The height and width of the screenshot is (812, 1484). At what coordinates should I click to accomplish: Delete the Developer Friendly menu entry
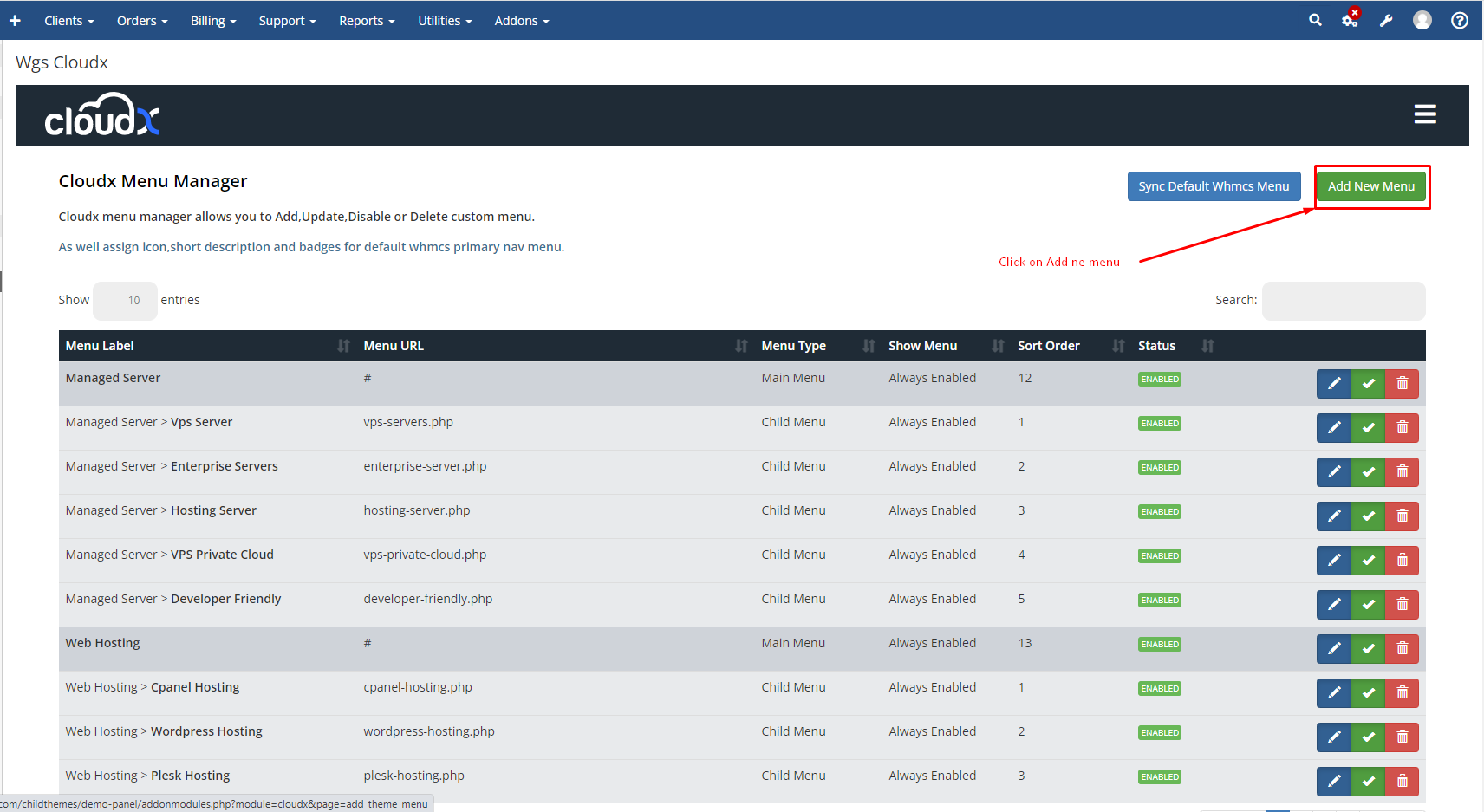[1403, 605]
